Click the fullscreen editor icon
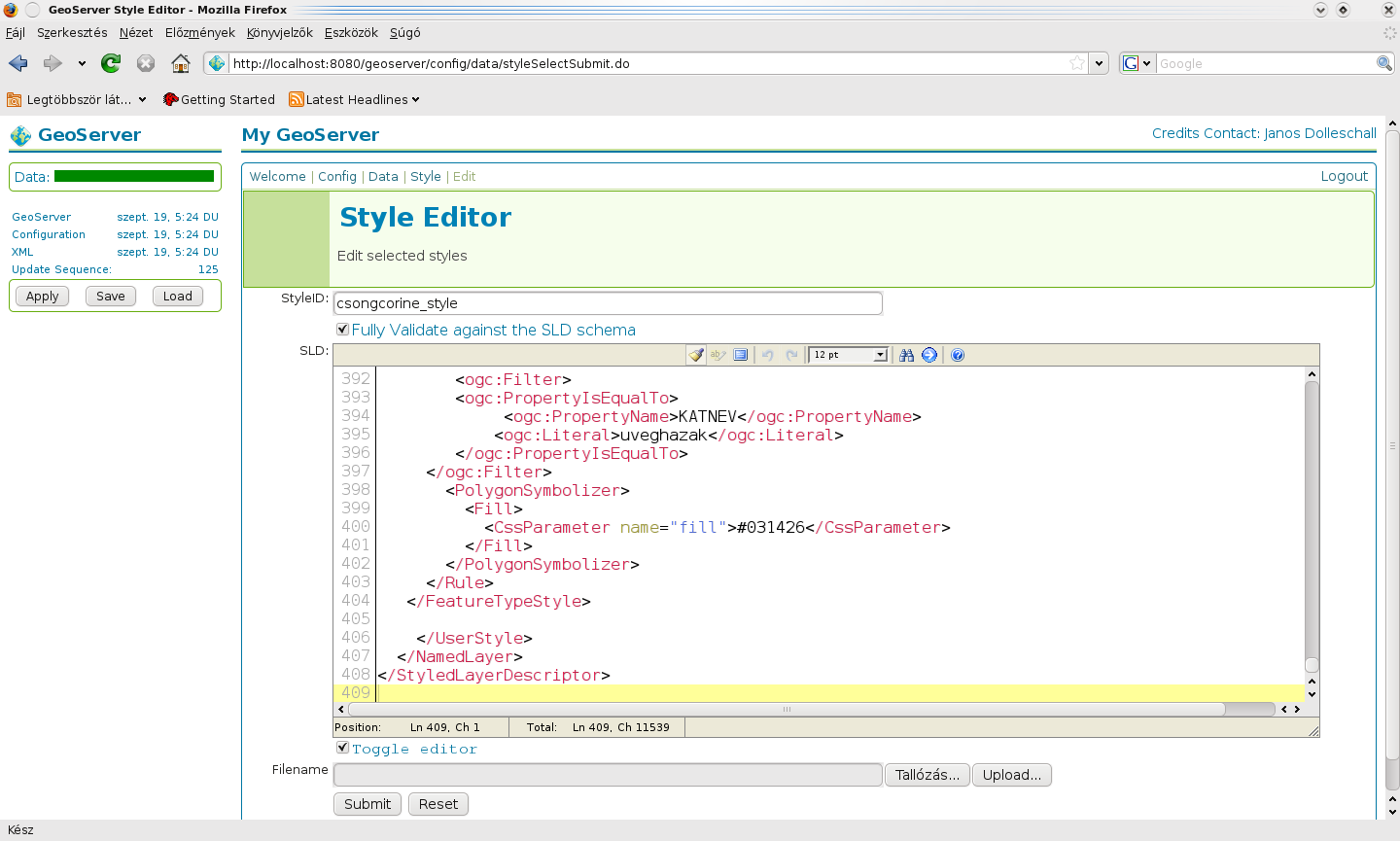Viewport: 1400px width, 841px height. click(741, 355)
